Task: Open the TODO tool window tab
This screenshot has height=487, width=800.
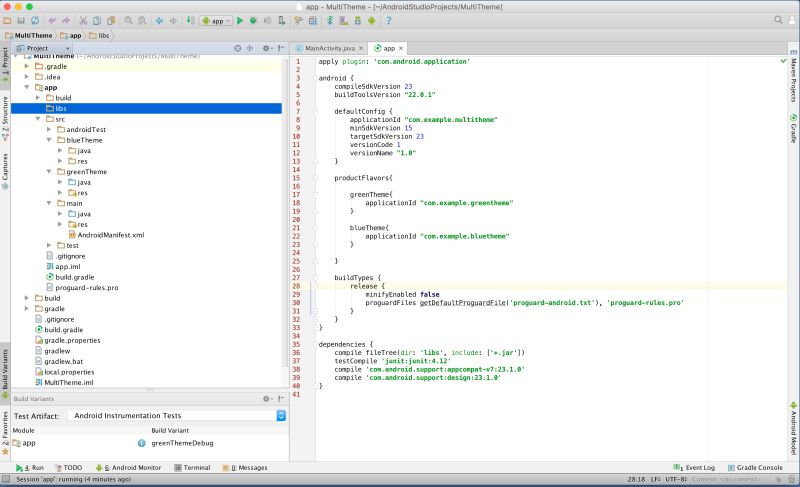Action: click(x=68, y=468)
